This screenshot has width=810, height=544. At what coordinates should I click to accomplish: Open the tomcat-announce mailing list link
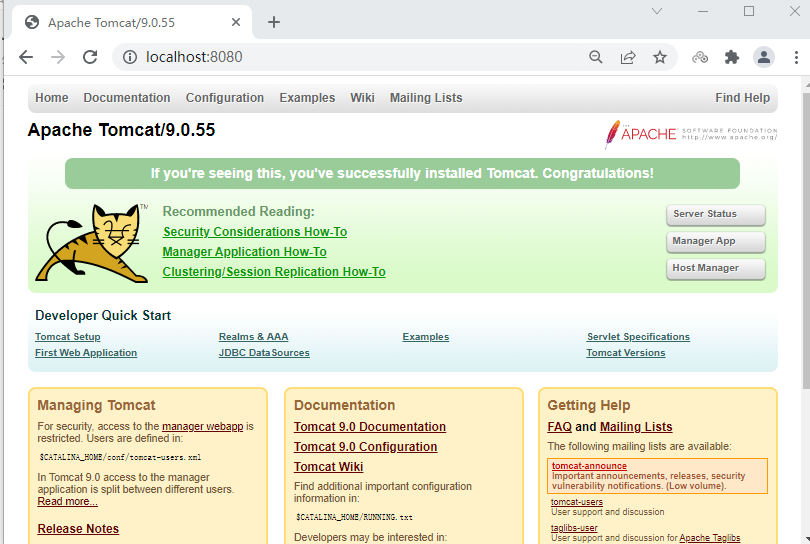point(589,466)
